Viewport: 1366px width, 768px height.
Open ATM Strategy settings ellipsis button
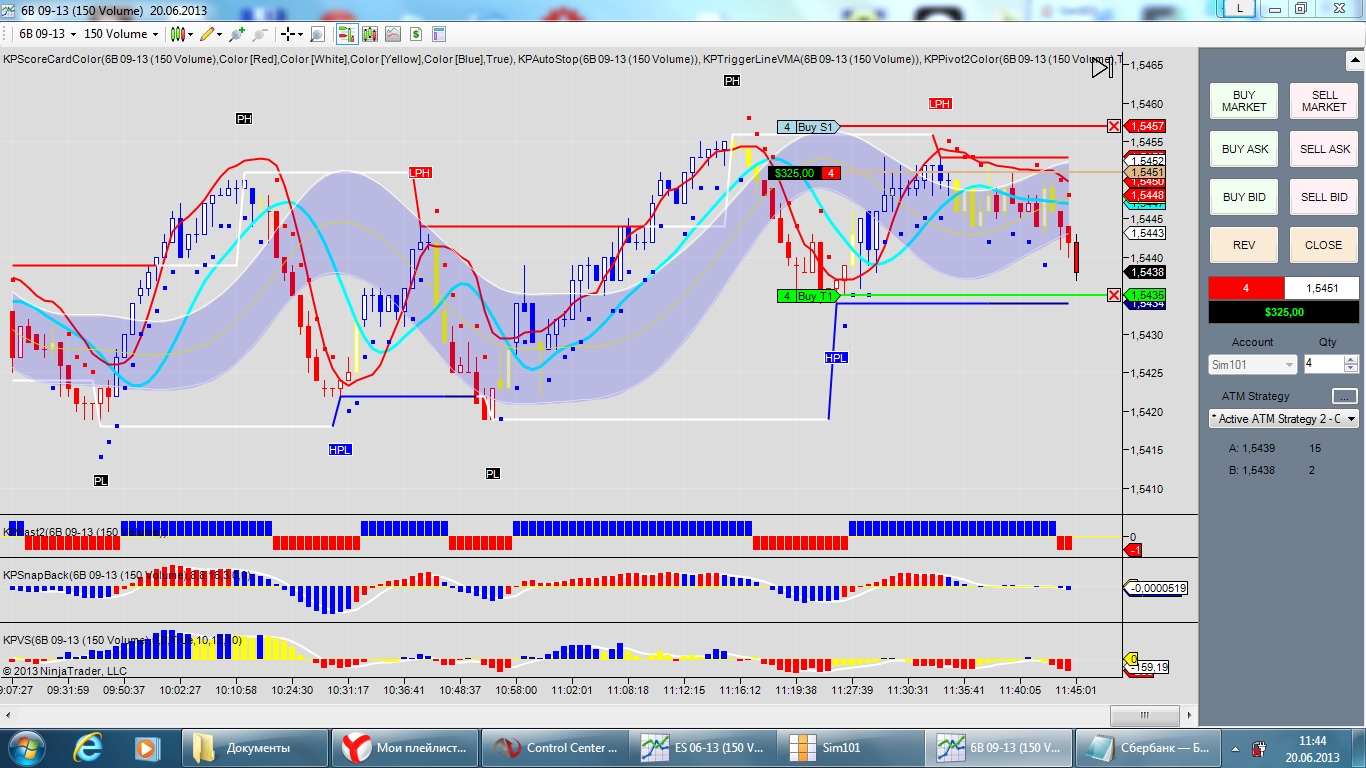tap(1345, 396)
